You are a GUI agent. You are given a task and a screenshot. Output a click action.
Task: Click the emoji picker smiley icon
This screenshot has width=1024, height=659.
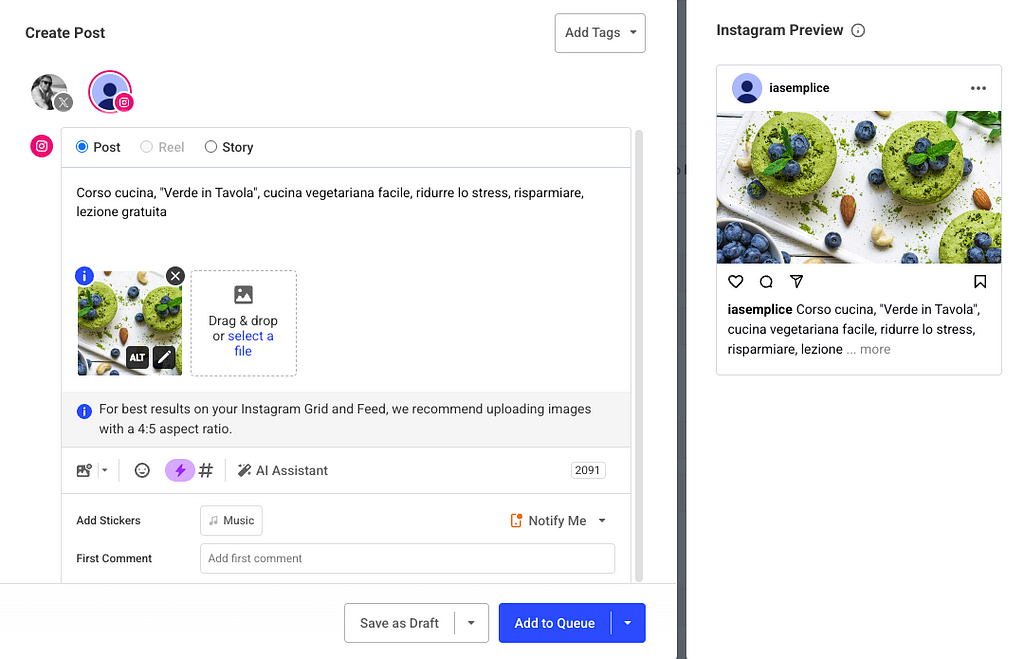[x=142, y=470]
